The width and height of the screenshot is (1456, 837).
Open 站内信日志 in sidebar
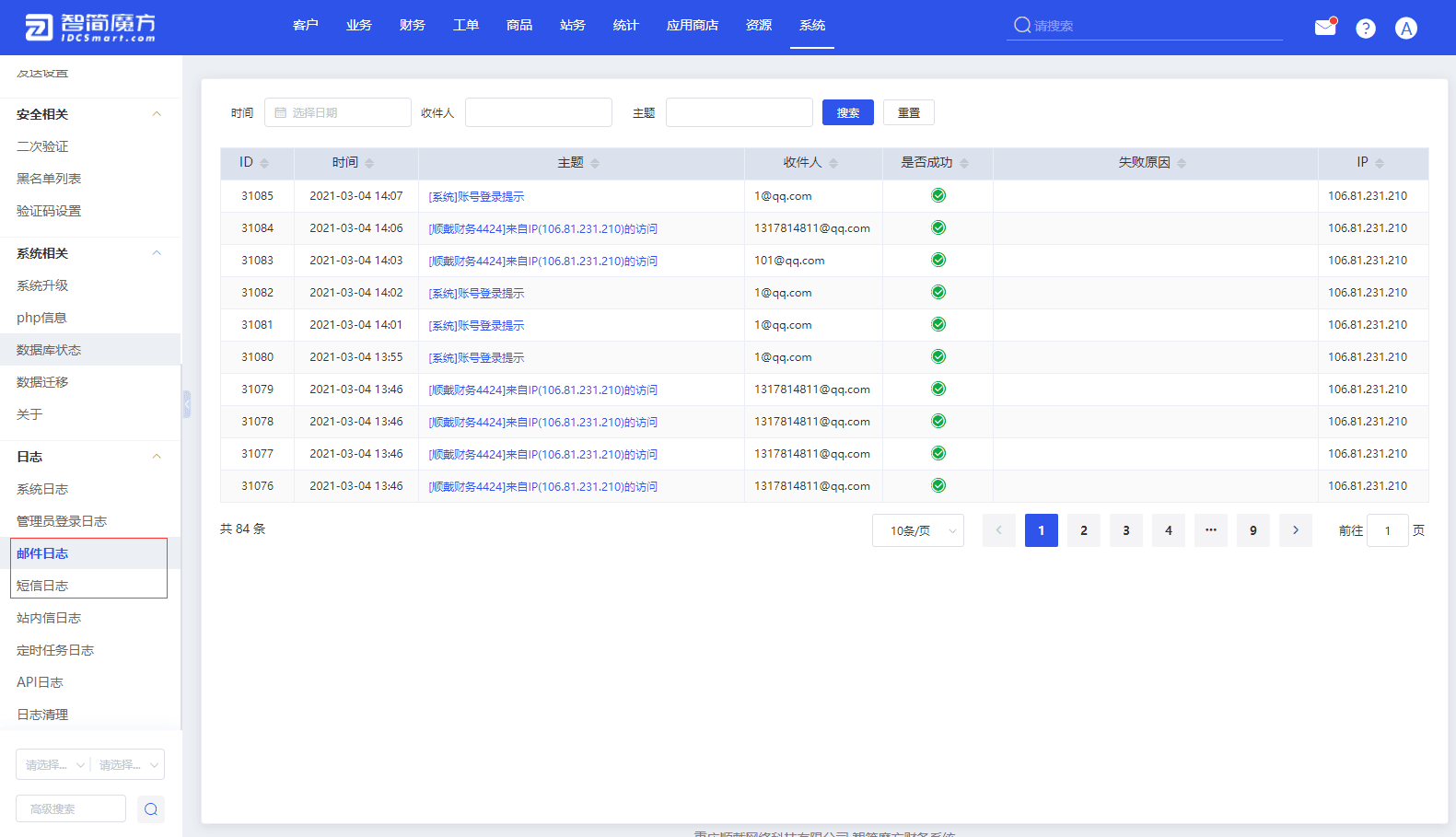click(49, 618)
